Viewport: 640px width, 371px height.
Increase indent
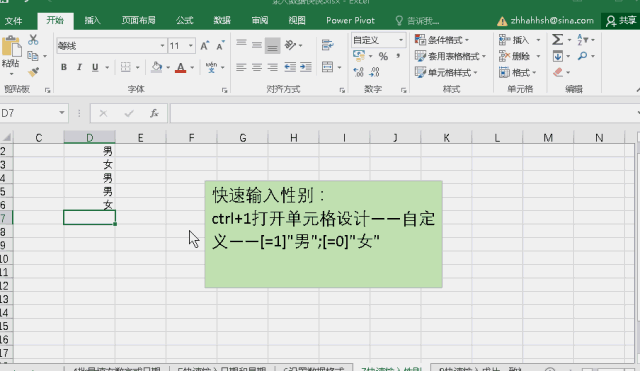point(306,67)
